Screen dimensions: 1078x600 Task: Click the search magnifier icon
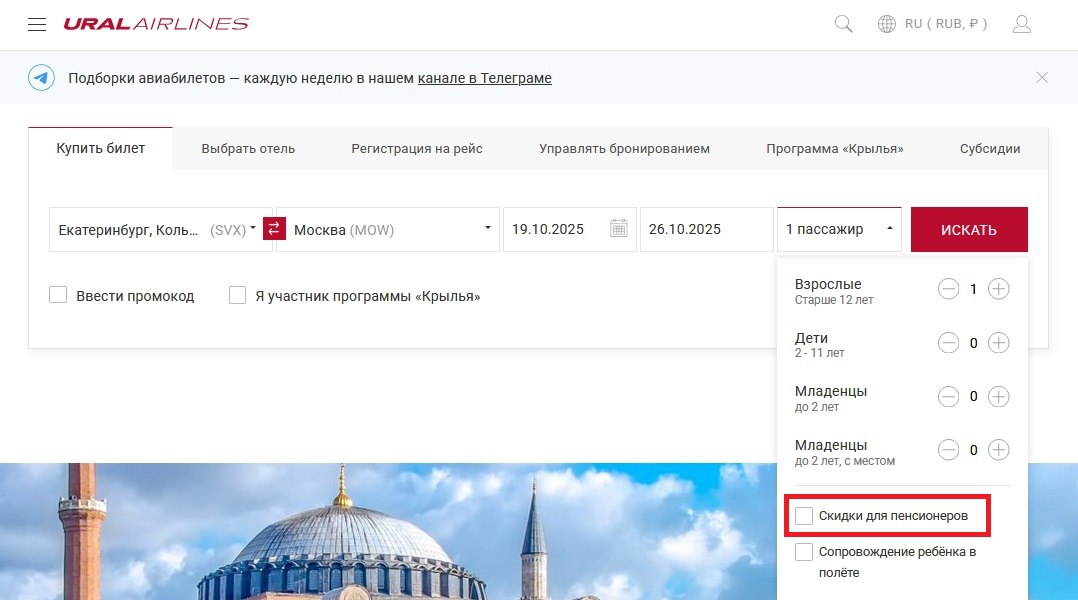pyautogui.click(x=843, y=24)
